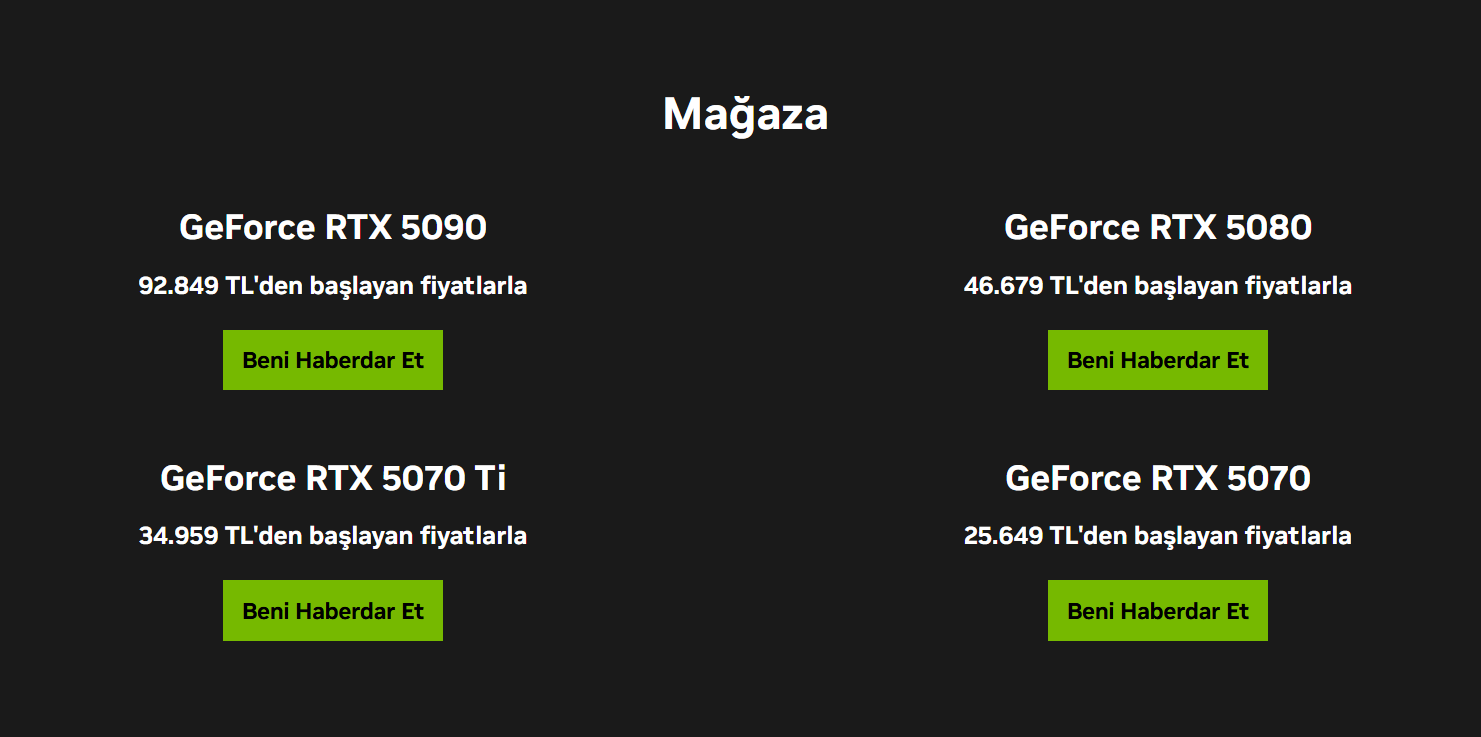Viewport: 1481px width, 737px height.
Task: Click the 34.959 TL starting price text
Action: (x=332, y=536)
